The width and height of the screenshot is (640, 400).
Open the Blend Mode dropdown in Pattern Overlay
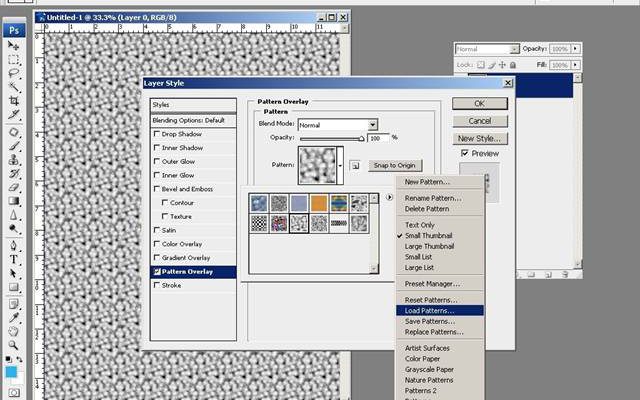click(372, 124)
